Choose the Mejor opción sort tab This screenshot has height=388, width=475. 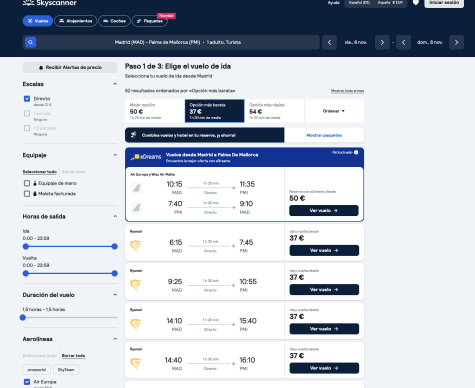point(155,111)
